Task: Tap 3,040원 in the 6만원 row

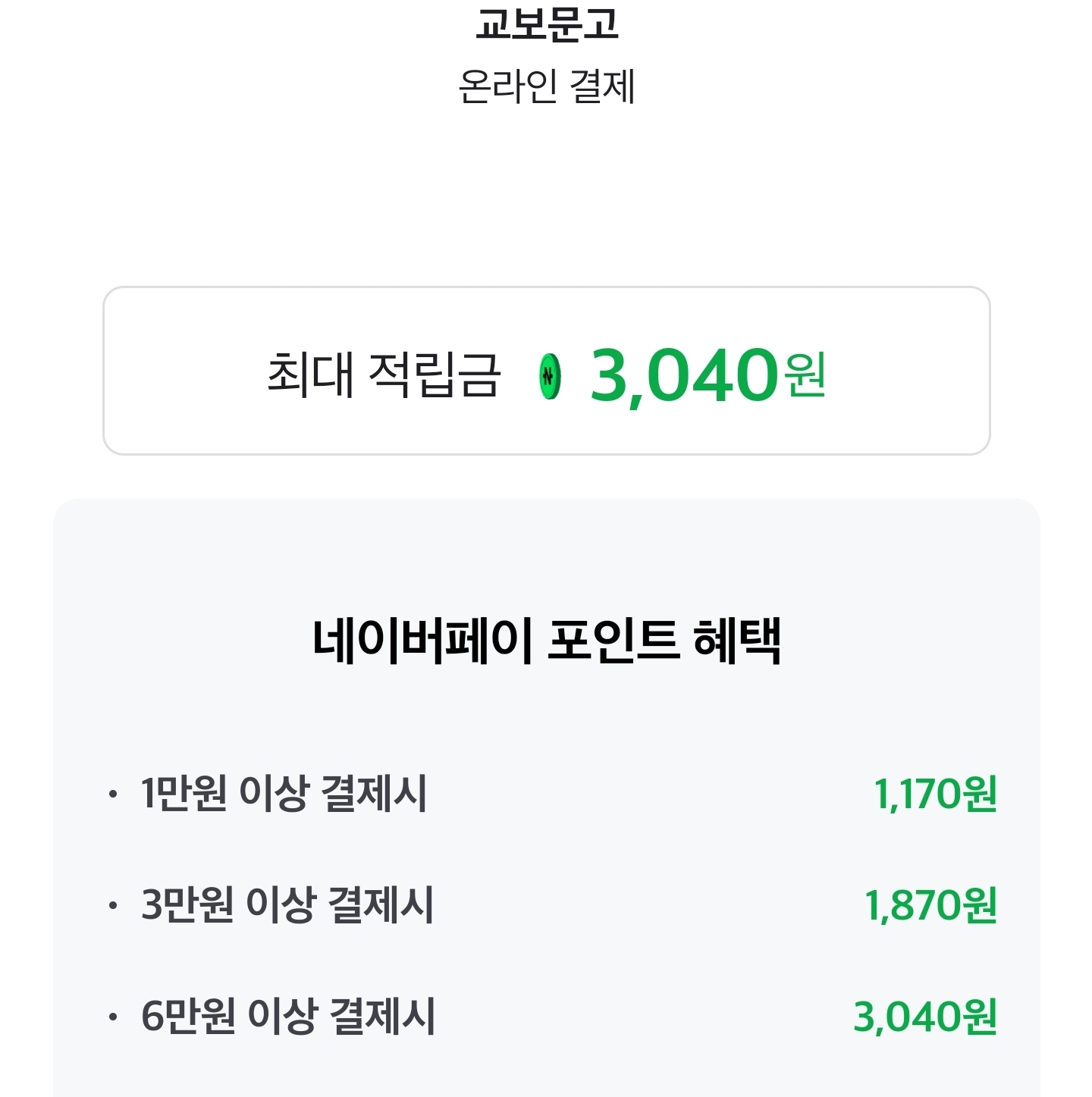Action: pyautogui.click(x=925, y=1017)
